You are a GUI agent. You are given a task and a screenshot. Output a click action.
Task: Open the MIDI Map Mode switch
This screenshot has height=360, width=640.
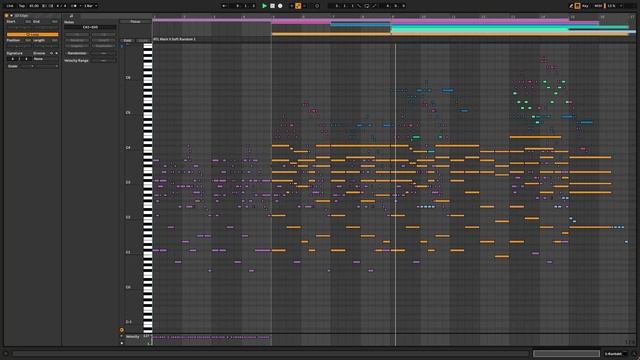point(598,6)
